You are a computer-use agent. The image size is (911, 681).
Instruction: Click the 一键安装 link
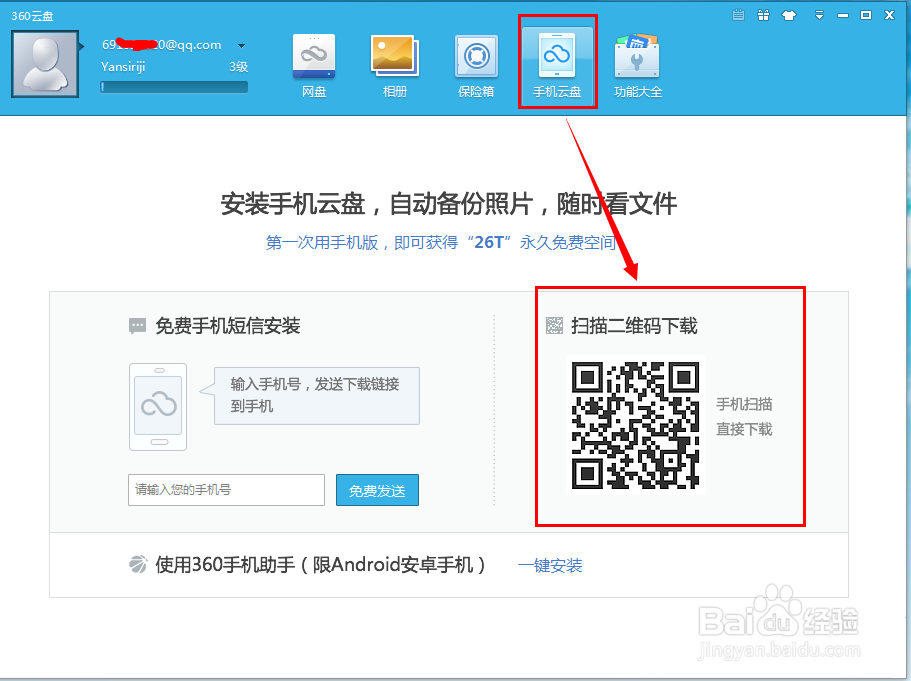coord(550,565)
